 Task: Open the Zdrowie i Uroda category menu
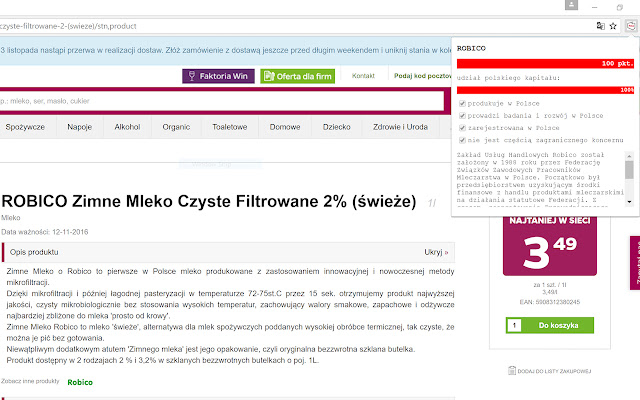click(x=400, y=127)
